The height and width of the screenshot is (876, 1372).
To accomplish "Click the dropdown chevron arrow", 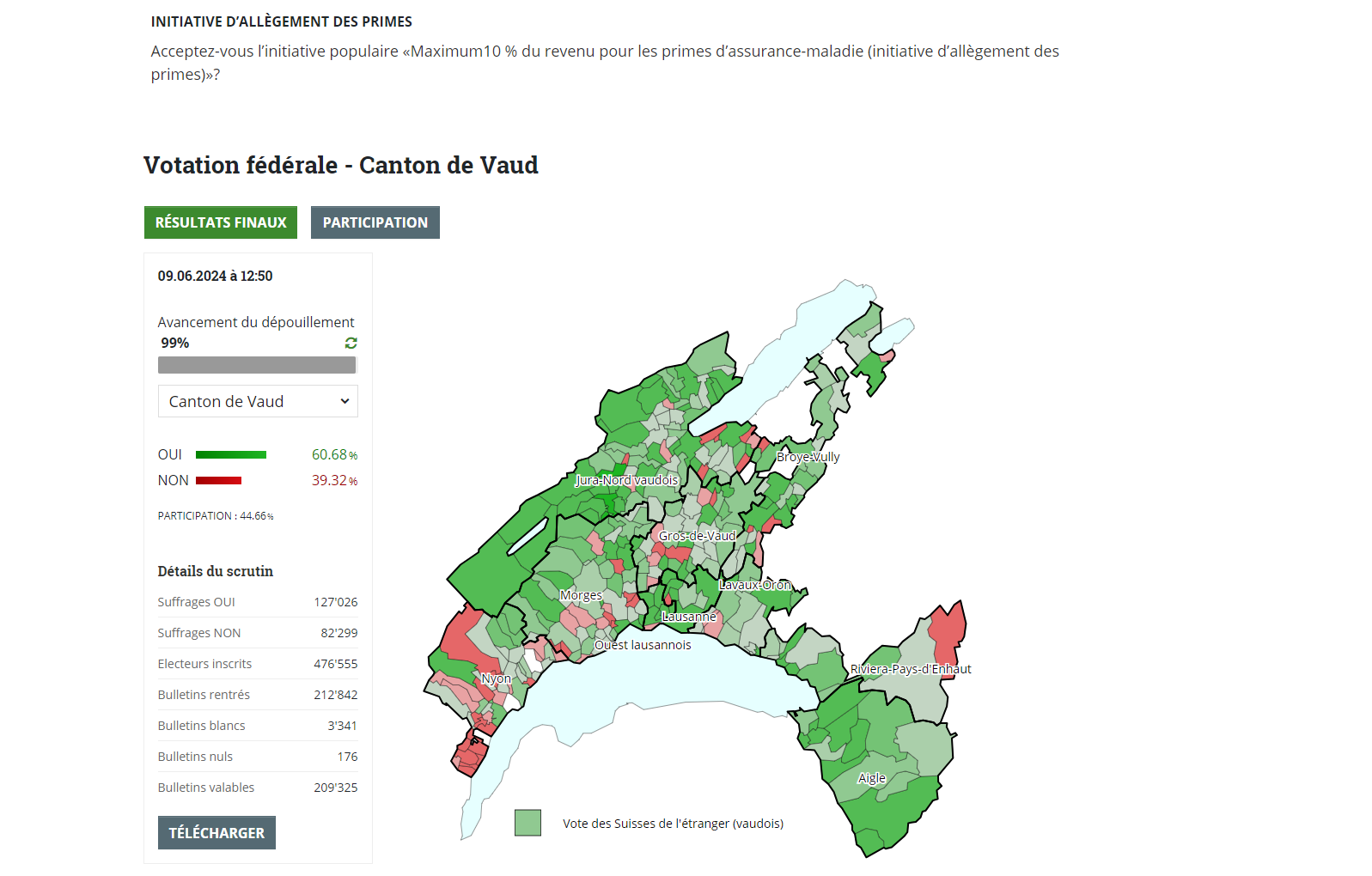I will point(345,401).
